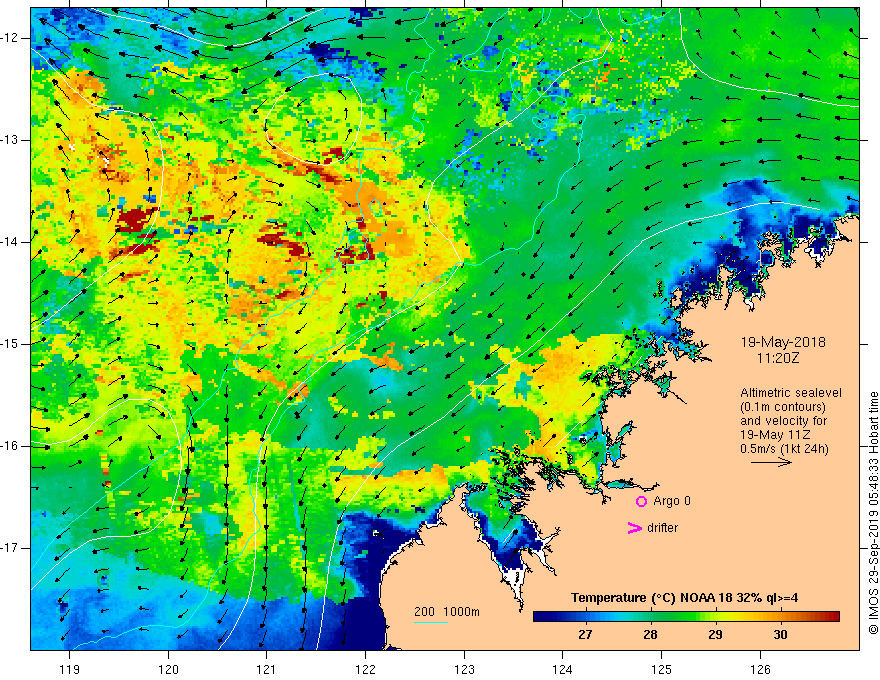Click the velocity scale arrow in legend
The width and height of the screenshot is (880, 680).
[771, 462]
